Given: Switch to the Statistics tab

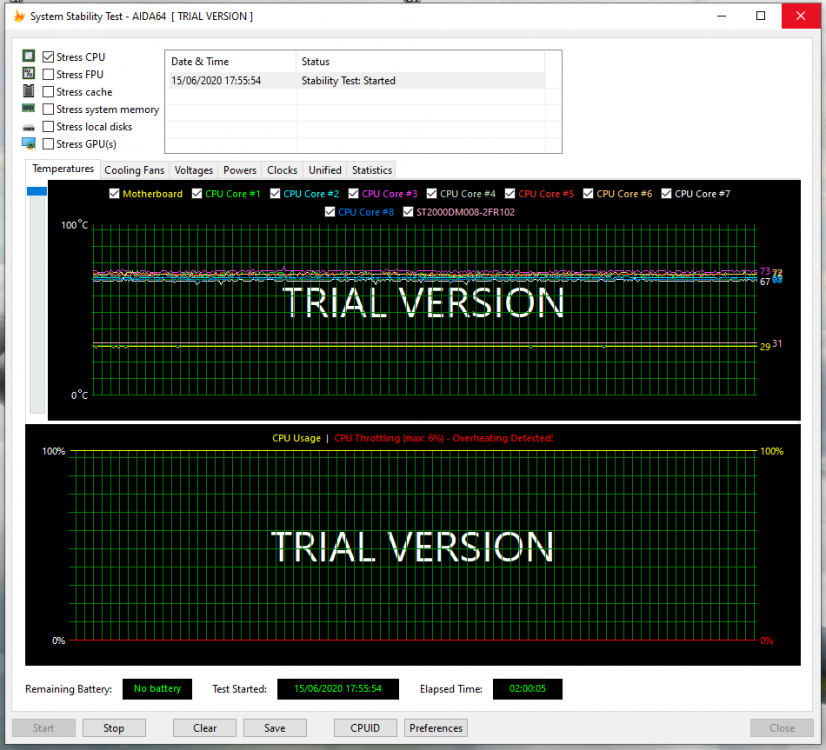Looking at the screenshot, I should click(x=371, y=170).
